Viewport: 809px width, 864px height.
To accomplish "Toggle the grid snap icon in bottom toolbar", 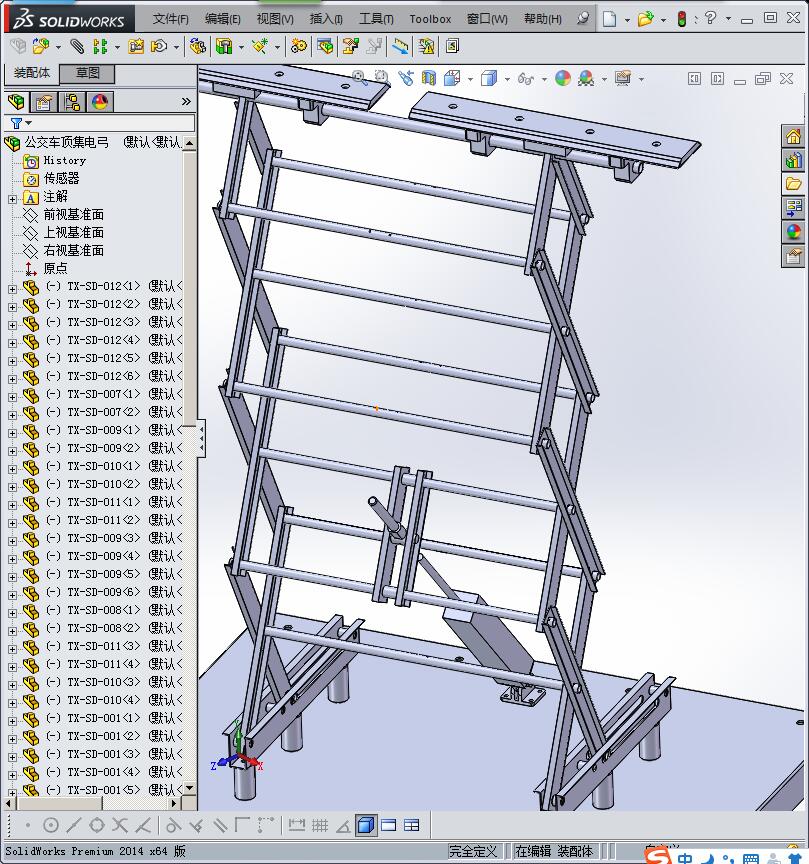I will click(320, 825).
